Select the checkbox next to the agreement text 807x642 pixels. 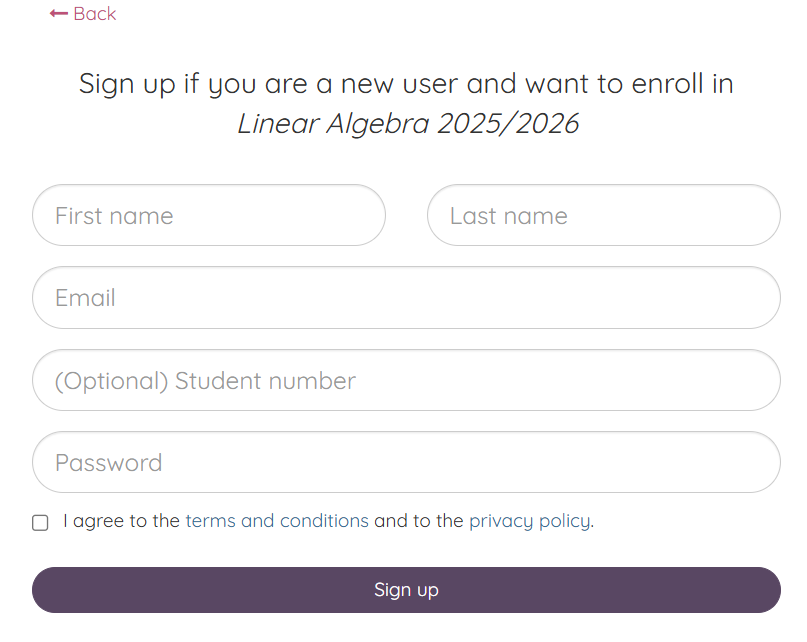pos(40,522)
